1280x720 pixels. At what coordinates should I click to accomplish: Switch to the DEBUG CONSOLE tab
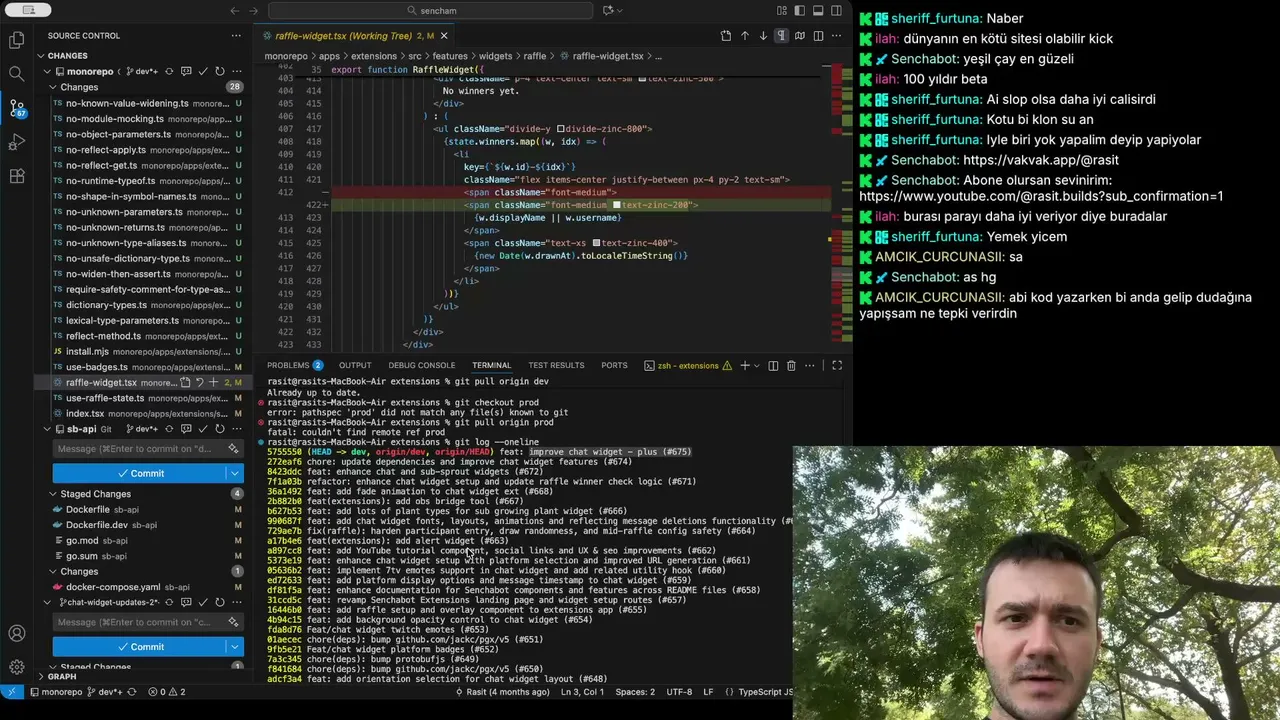421,366
